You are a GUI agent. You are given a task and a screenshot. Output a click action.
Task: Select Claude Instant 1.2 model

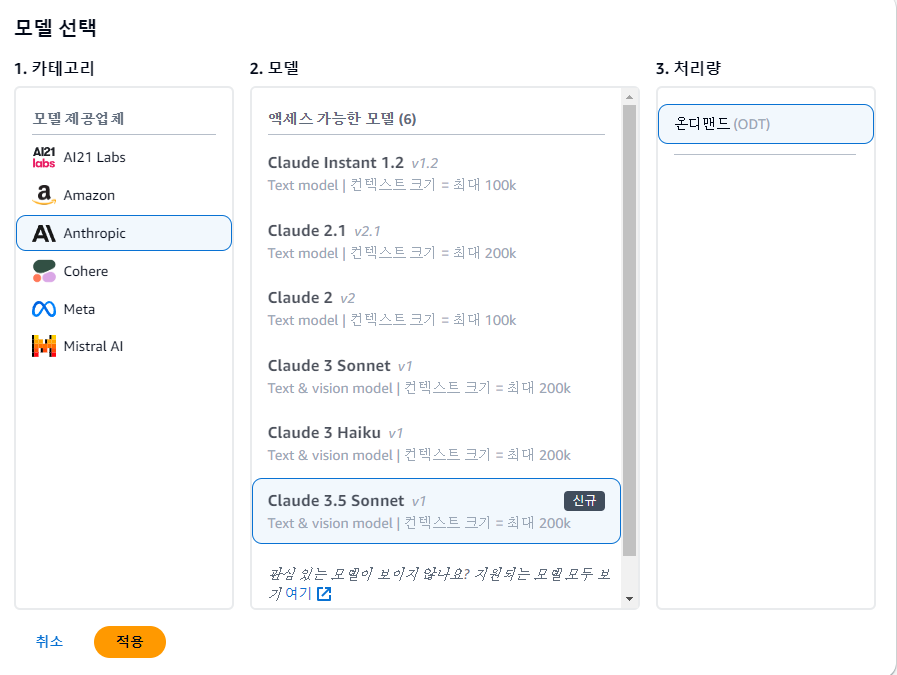coord(436,173)
